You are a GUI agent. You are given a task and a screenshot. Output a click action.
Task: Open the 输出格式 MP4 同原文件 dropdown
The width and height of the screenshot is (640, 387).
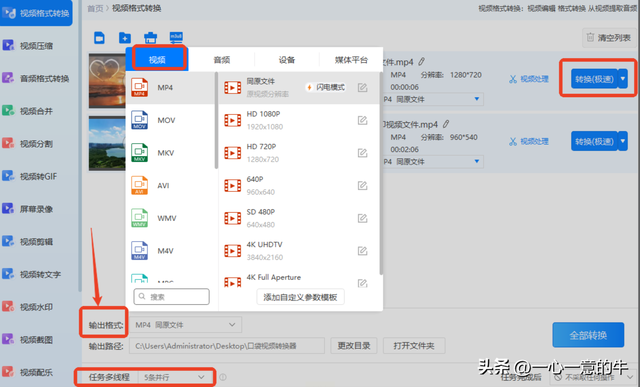(x=186, y=325)
